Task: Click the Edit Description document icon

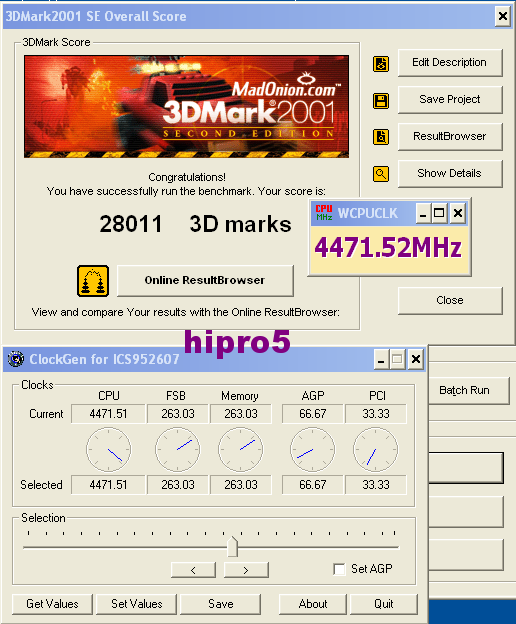Action: 381,64
